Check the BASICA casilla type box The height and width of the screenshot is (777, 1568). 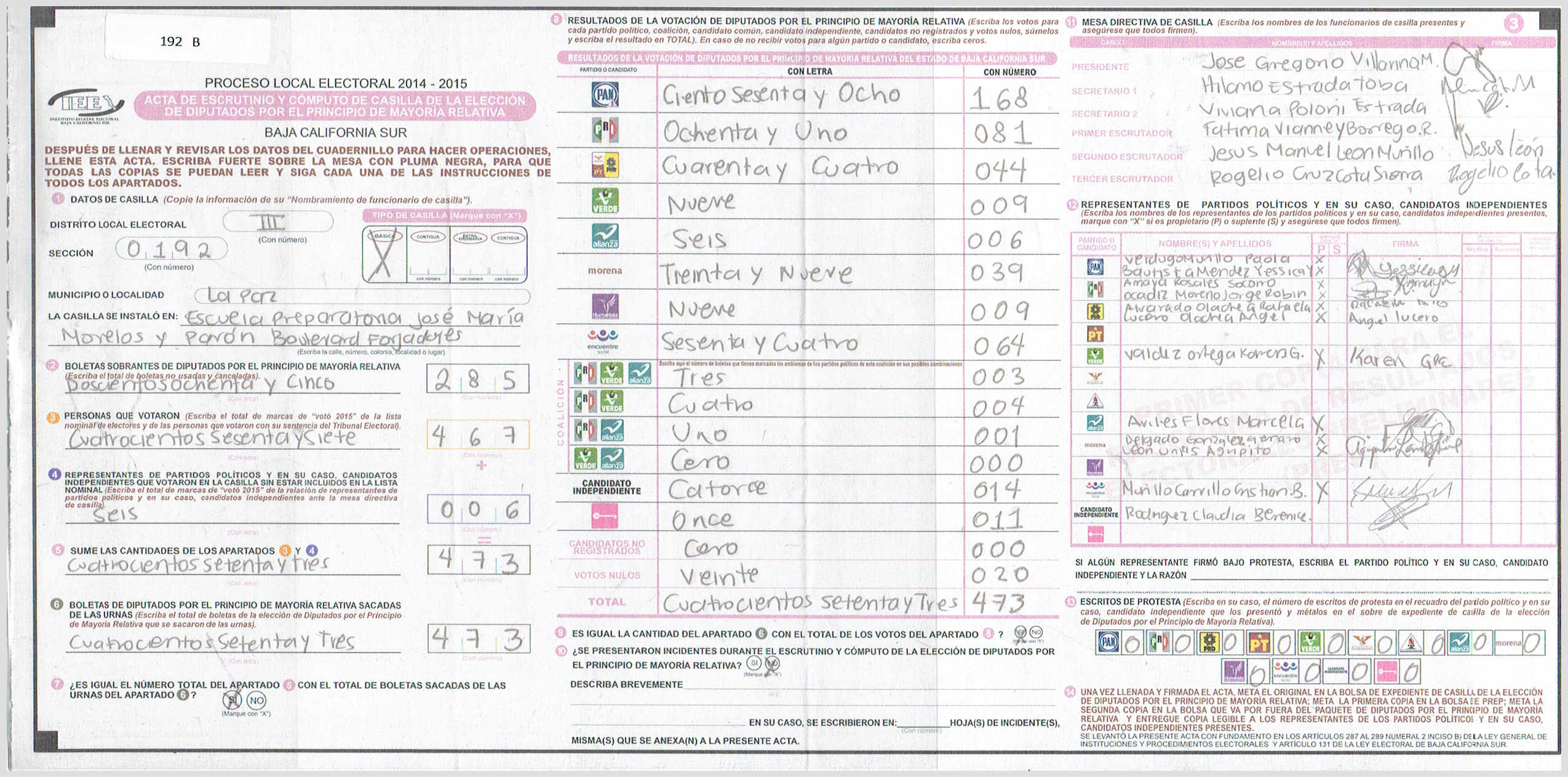384,255
